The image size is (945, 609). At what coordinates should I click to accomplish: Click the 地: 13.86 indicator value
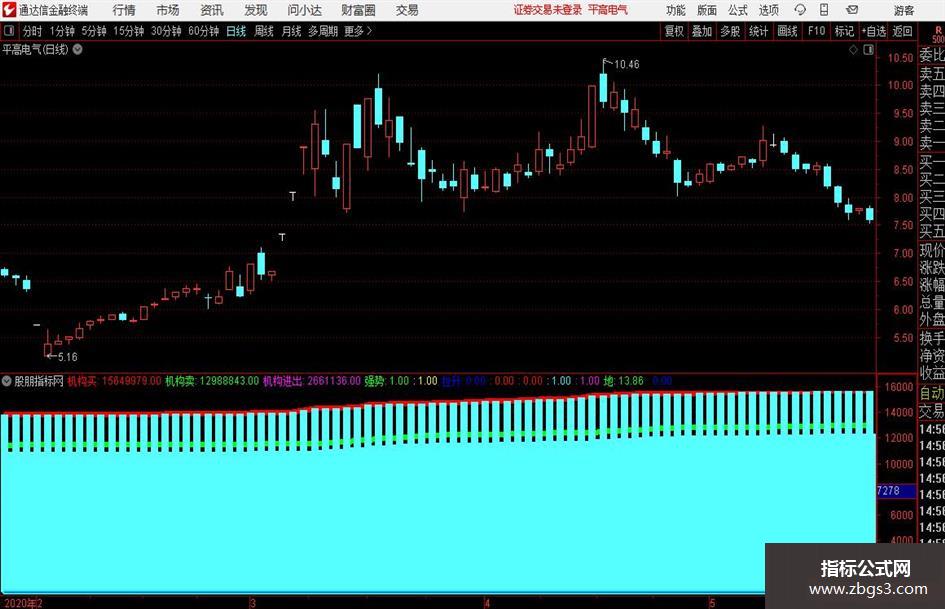[623, 381]
